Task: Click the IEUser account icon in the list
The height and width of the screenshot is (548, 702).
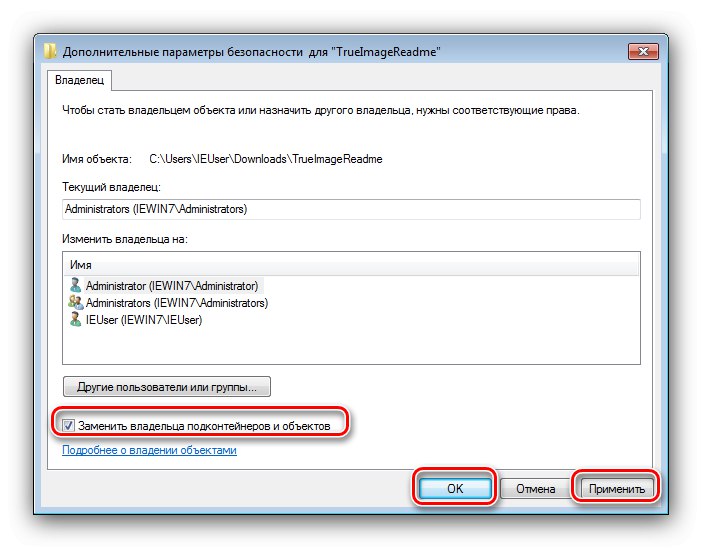Action: tap(76, 320)
